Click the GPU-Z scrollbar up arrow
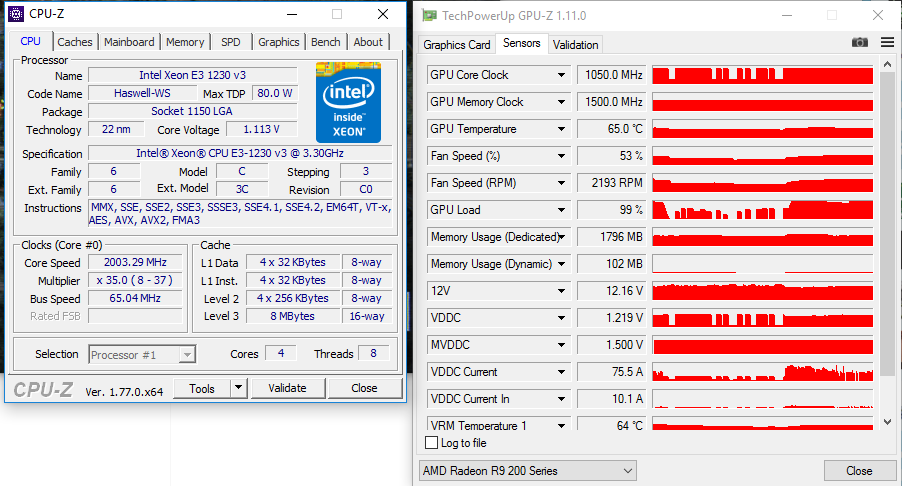This screenshot has width=902, height=486. coord(887,64)
